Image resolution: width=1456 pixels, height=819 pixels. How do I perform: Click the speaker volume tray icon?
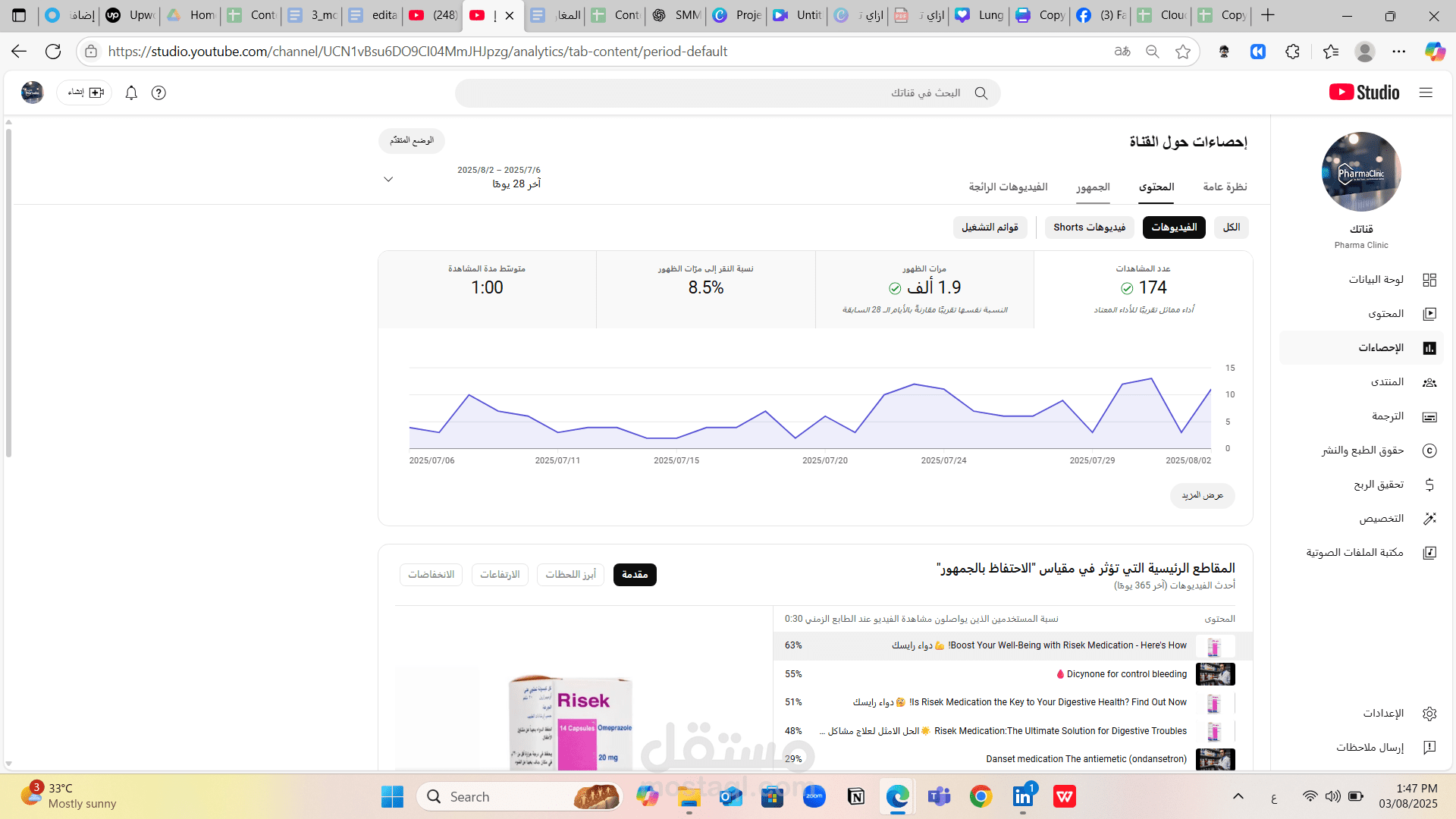(x=1332, y=796)
